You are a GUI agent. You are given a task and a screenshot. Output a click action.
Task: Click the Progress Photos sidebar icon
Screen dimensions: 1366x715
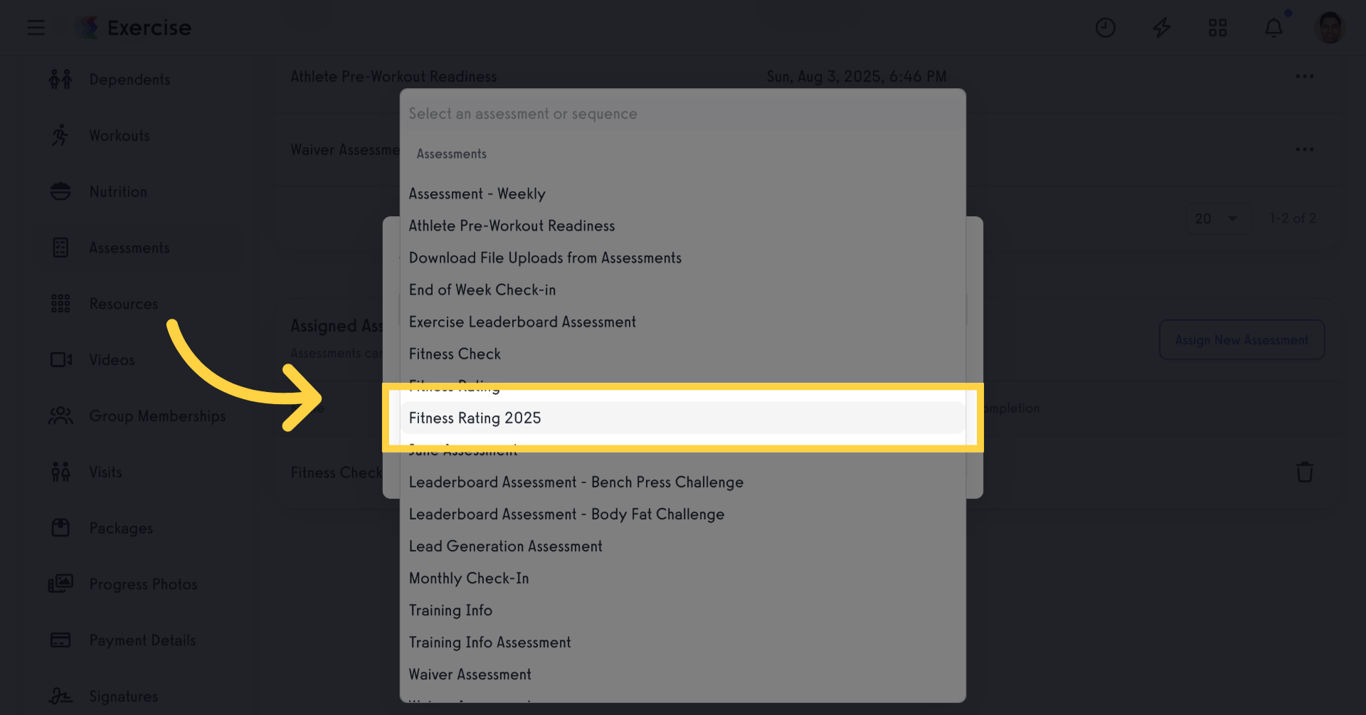coord(59,584)
